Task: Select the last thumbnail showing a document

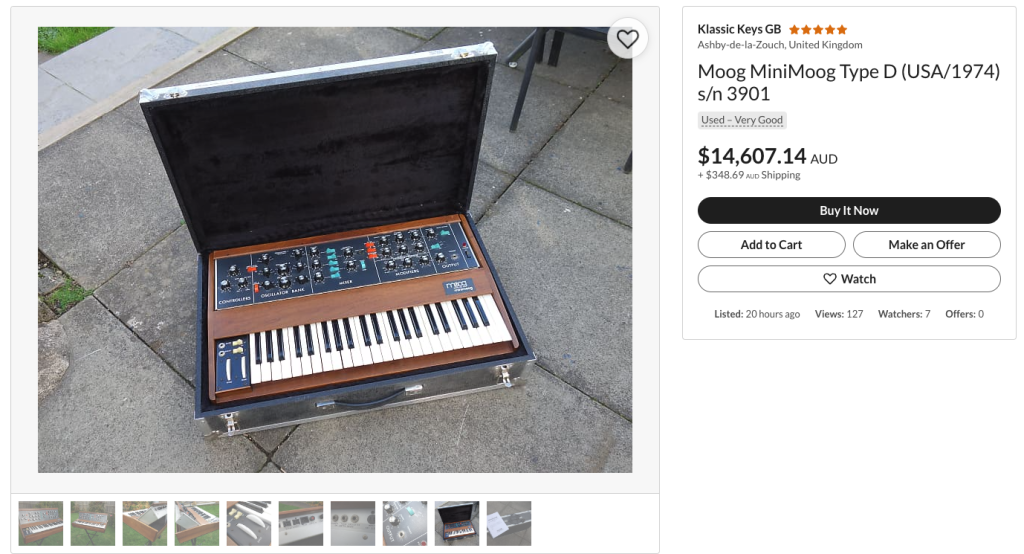Action: [509, 523]
